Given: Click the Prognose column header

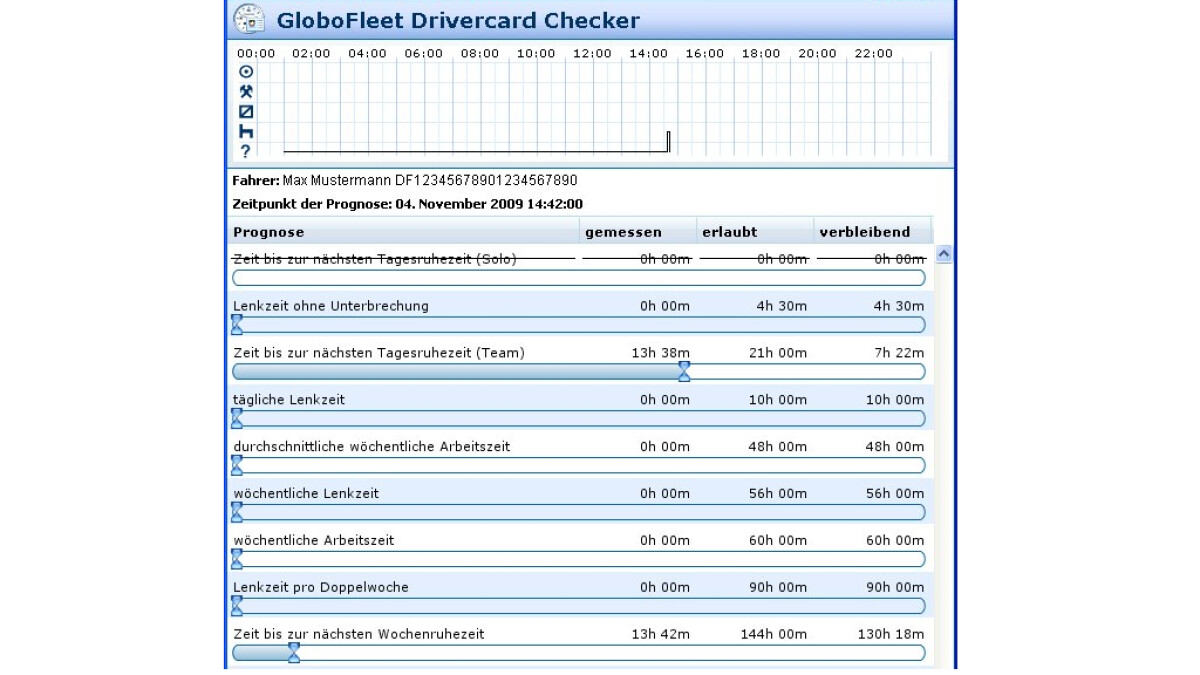Looking at the screenshot, I should (x=404, y=232).
